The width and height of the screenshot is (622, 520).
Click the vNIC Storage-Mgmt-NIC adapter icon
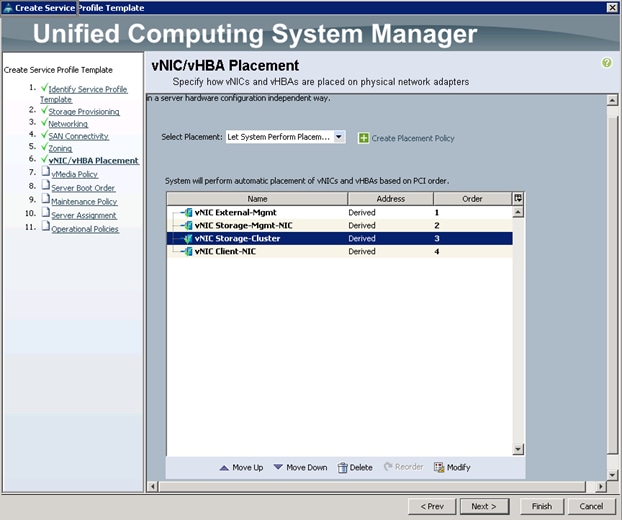[x=188, y=226]
